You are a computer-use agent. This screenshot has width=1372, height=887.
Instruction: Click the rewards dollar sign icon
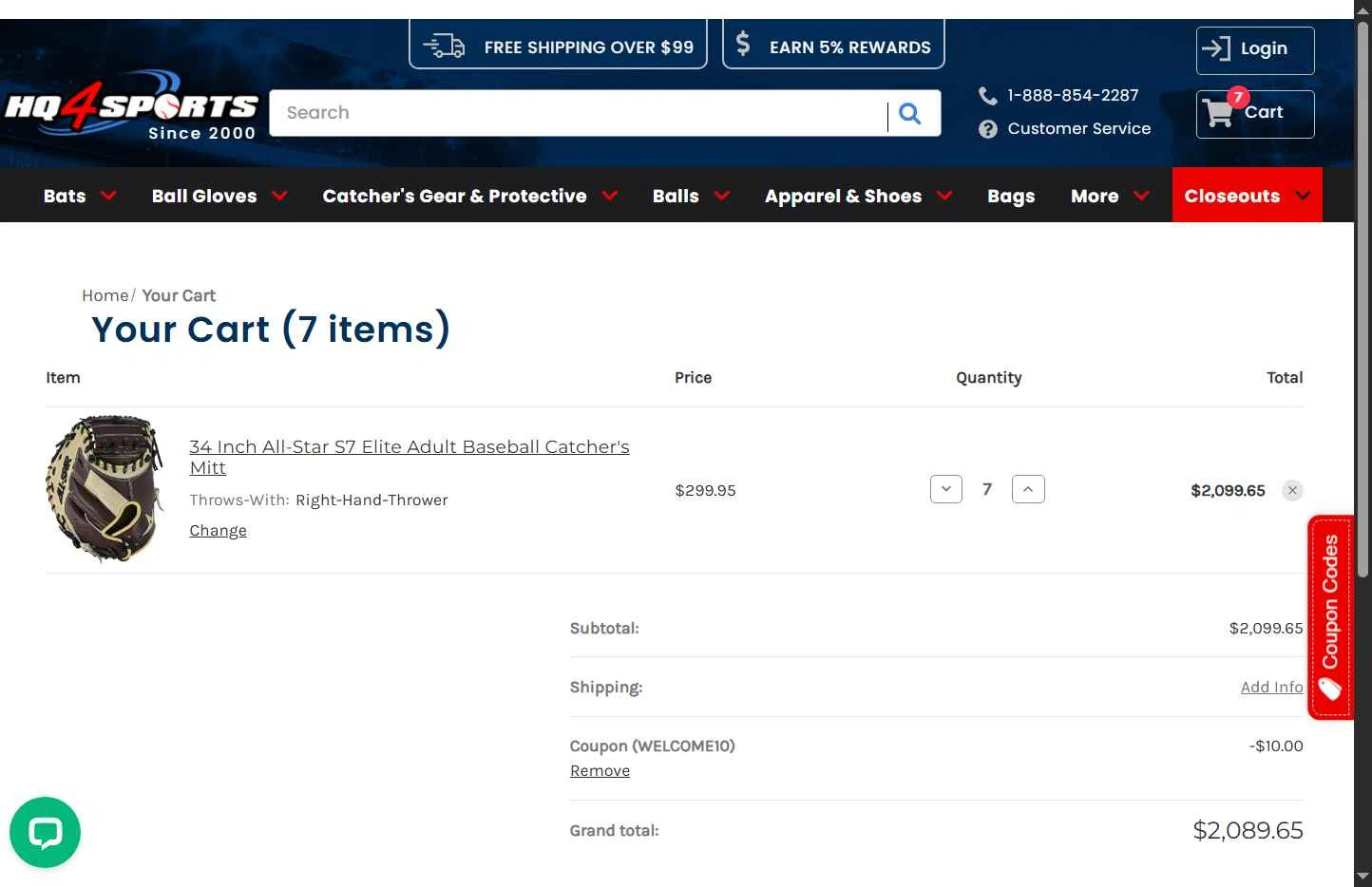(743, 44)
